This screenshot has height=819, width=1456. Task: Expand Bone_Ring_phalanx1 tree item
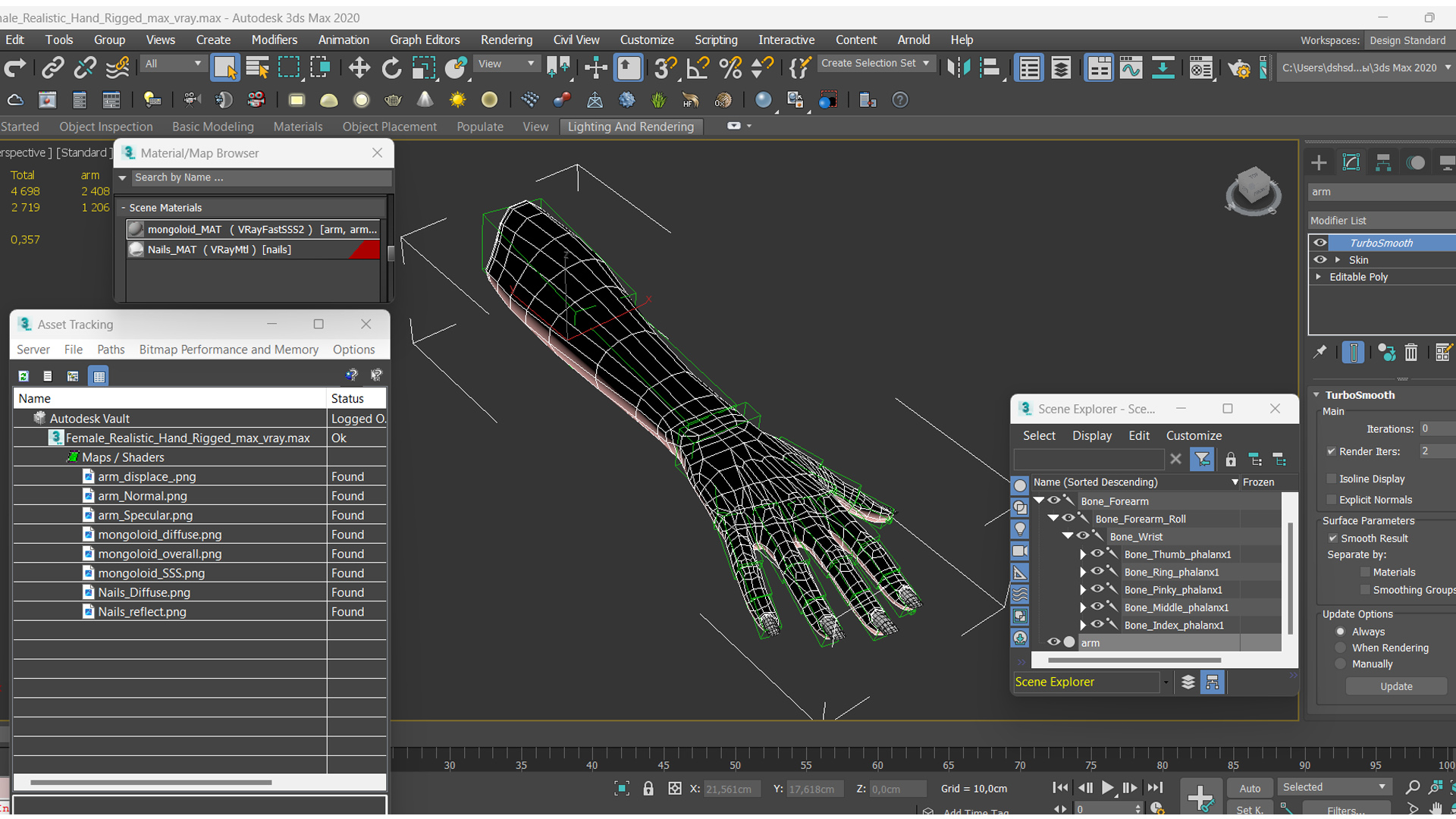1083,572
